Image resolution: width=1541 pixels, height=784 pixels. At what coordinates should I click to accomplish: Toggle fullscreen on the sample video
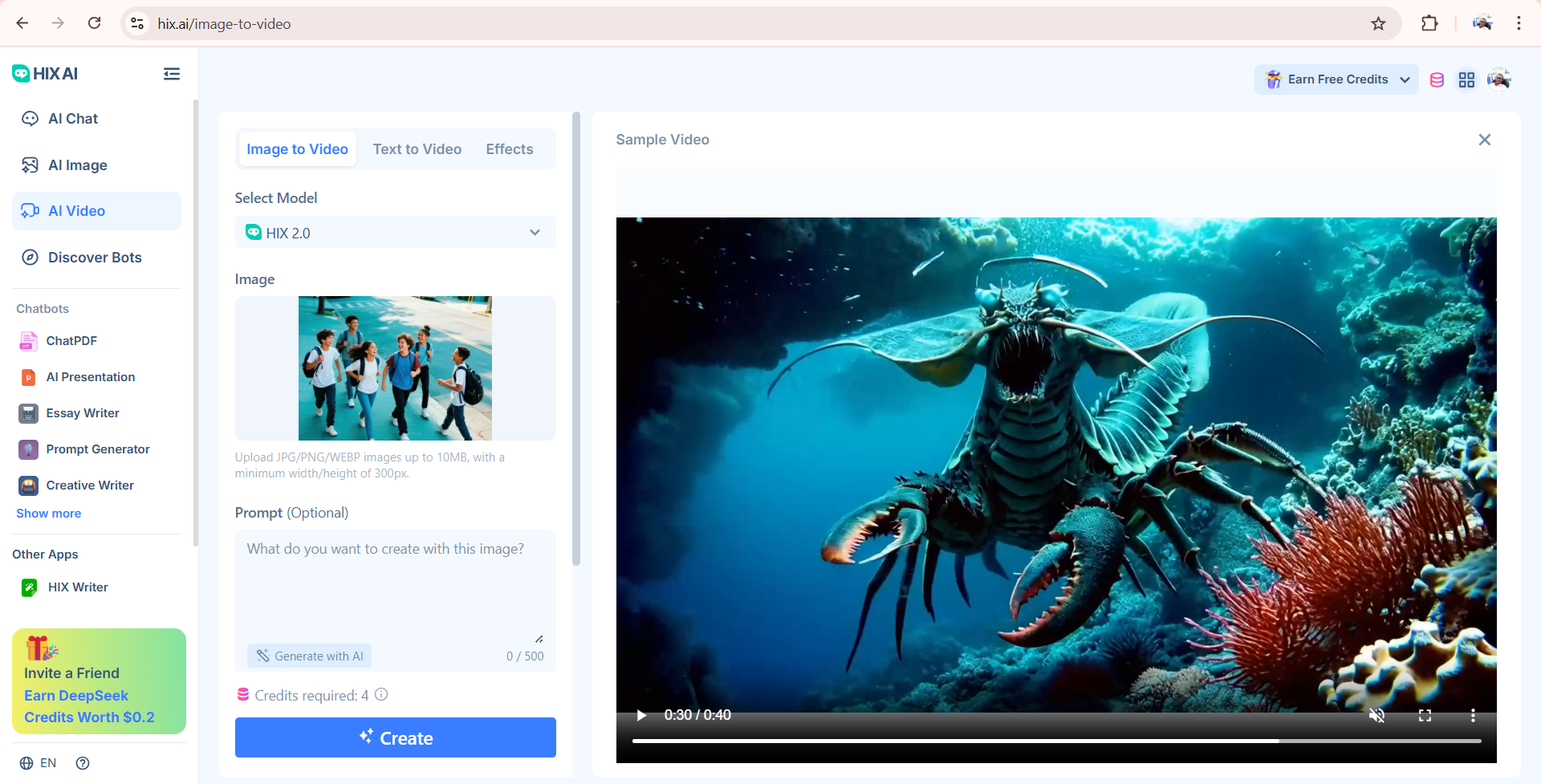tap(1426, 715)
